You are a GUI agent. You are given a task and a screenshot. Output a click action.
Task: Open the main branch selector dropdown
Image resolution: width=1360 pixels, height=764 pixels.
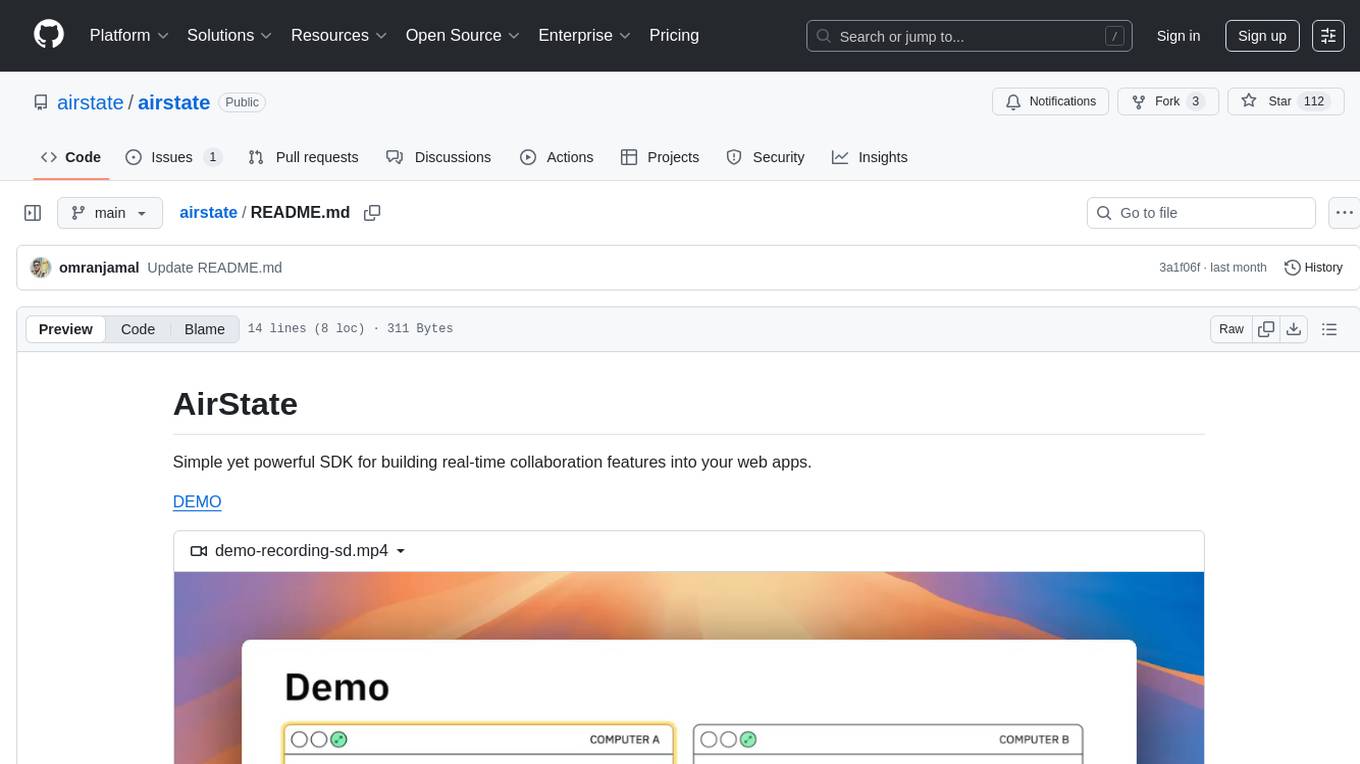pyautogui.click(x=110, y=213)
